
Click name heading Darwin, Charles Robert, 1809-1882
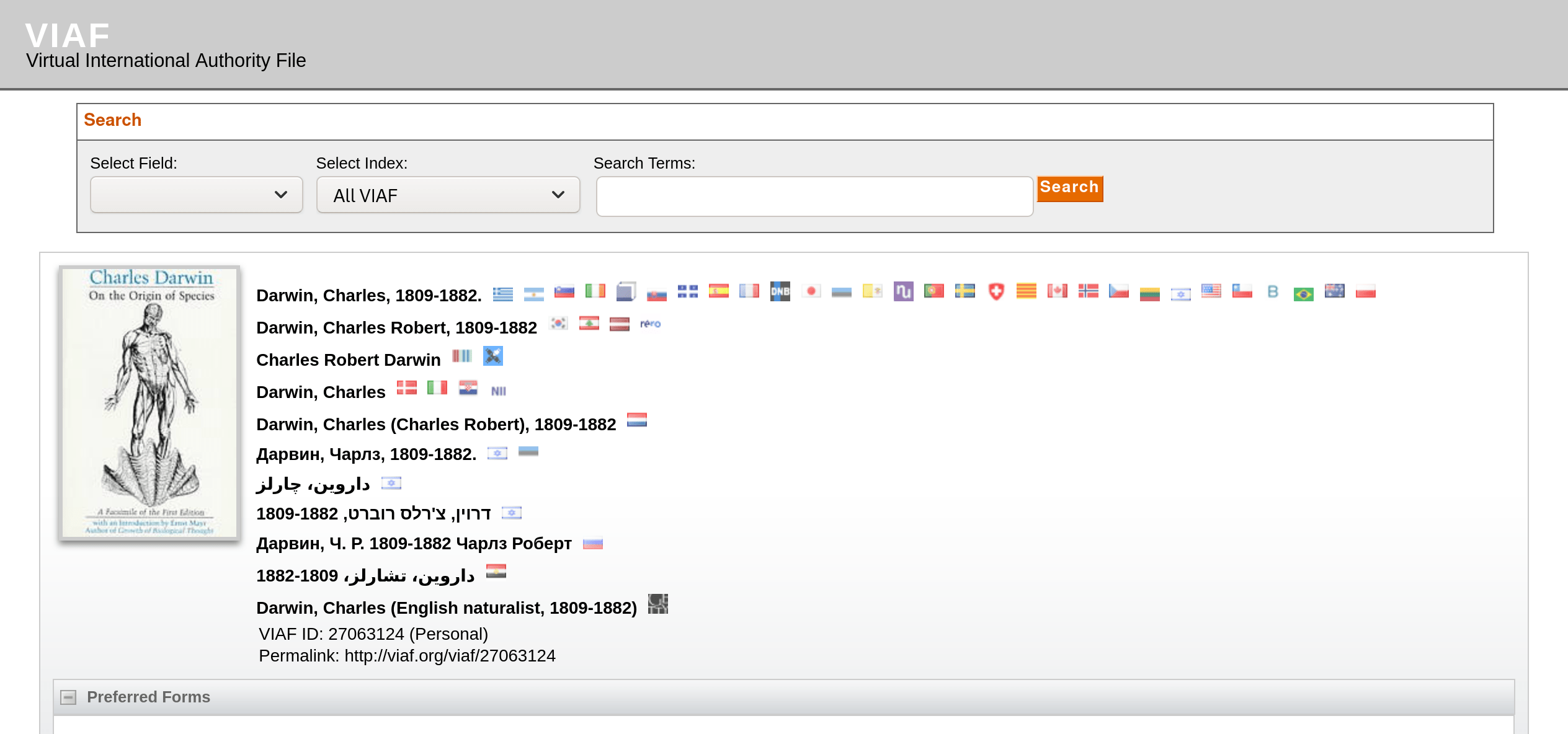(396, 328)
